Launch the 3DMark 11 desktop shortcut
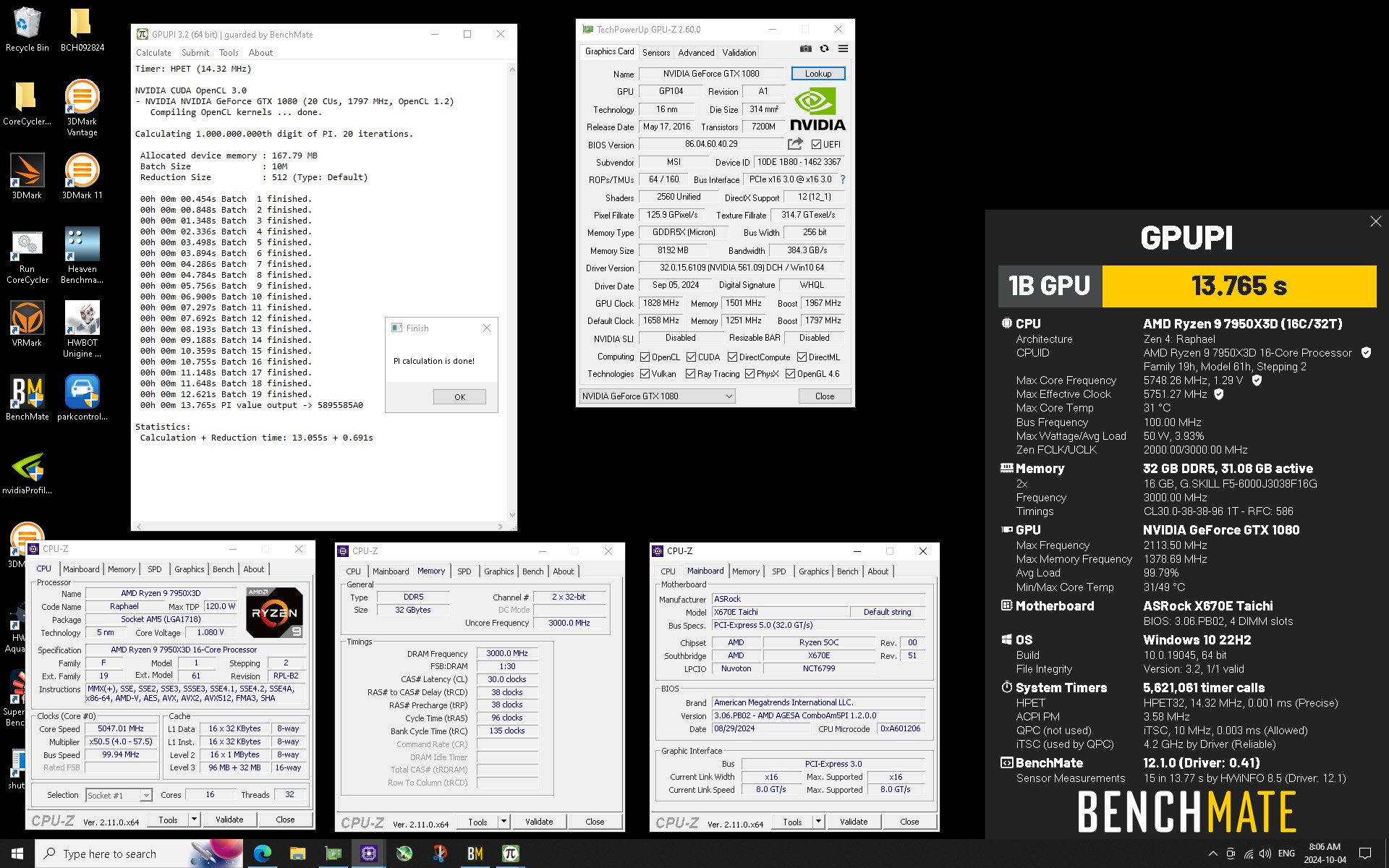This screenshot has height=868, width=1389. (82, 177)
